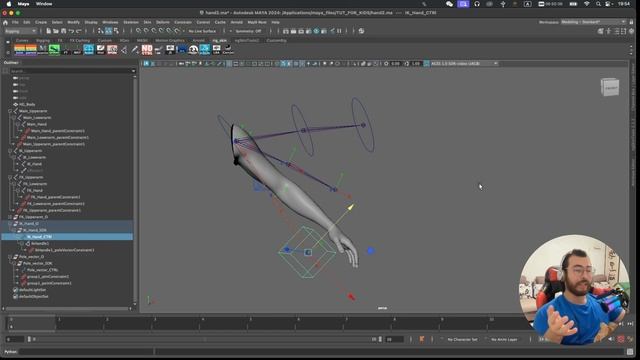This screenshot has height=360, width=640.
Task: Open the Deform menu
Action: click(162, 22)
